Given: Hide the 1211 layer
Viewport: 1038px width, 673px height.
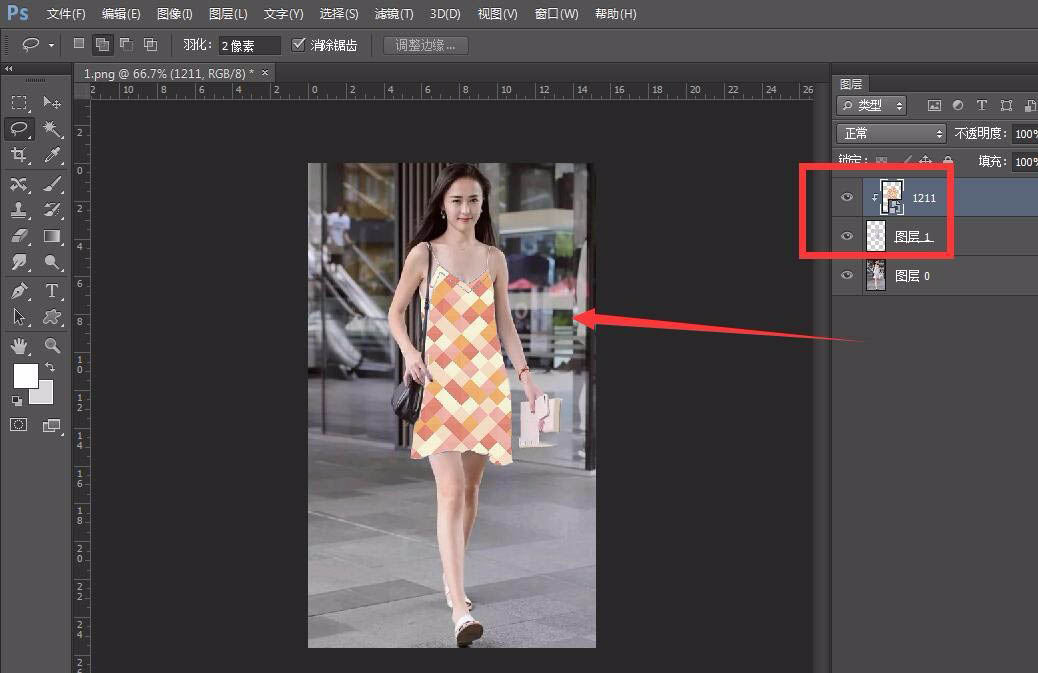Looking at the screenshot, I should click(847, 197).
